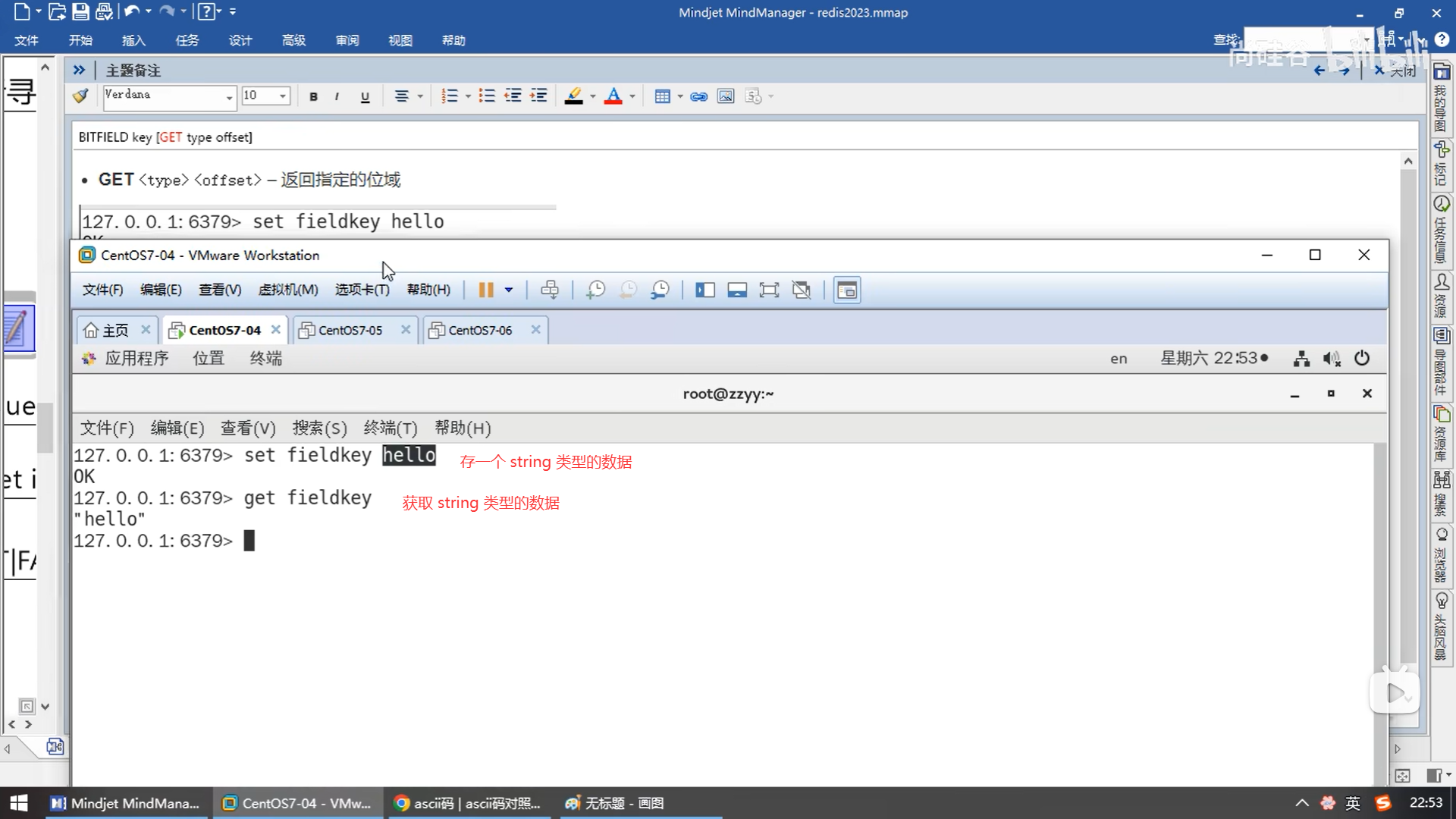Open the 虚拟机(M) menu in VMware
This screenshot has height=819, width=1456.
[288, 290]
